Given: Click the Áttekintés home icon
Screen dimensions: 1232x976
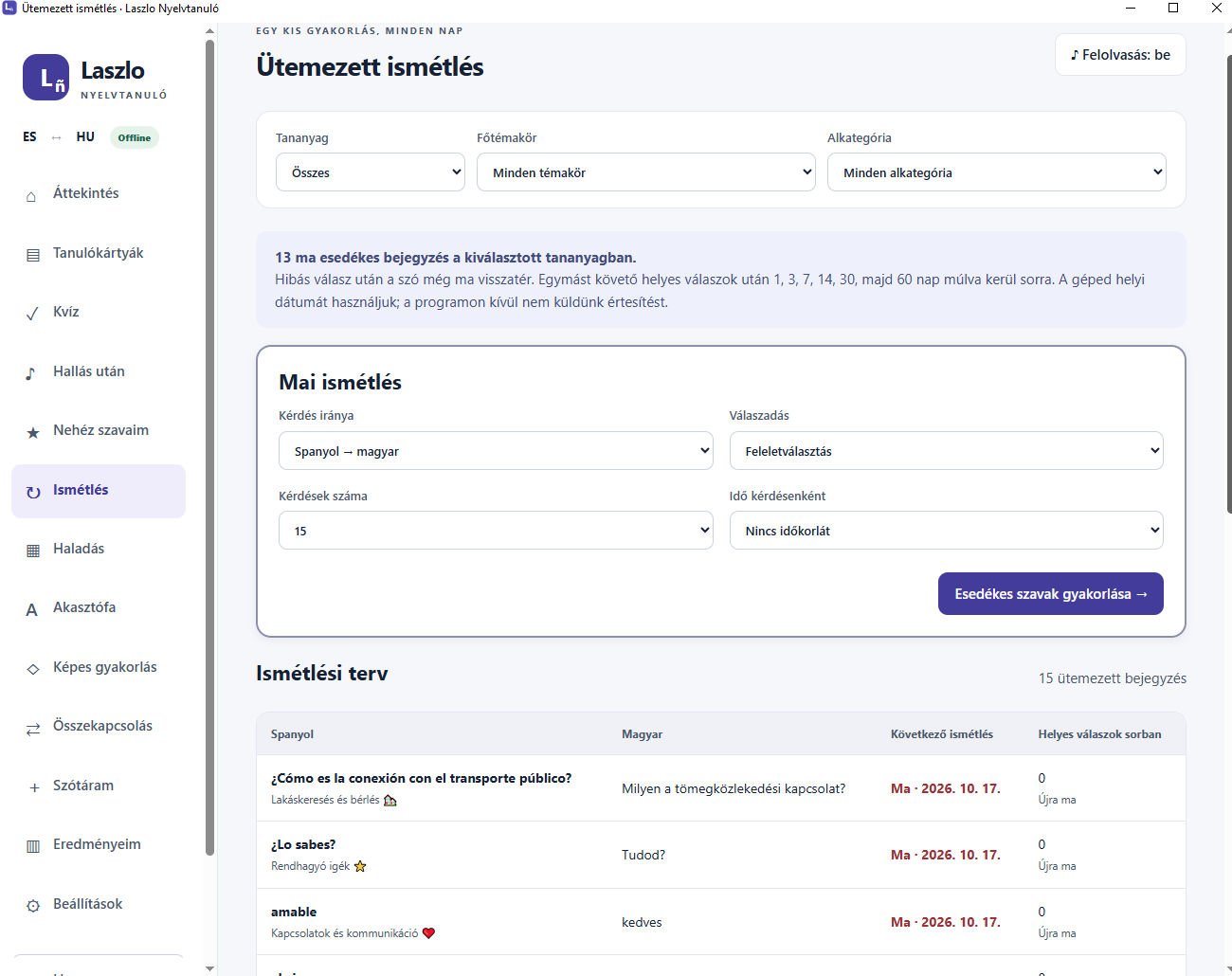Looking at the screenshot, I should (32, 196).
